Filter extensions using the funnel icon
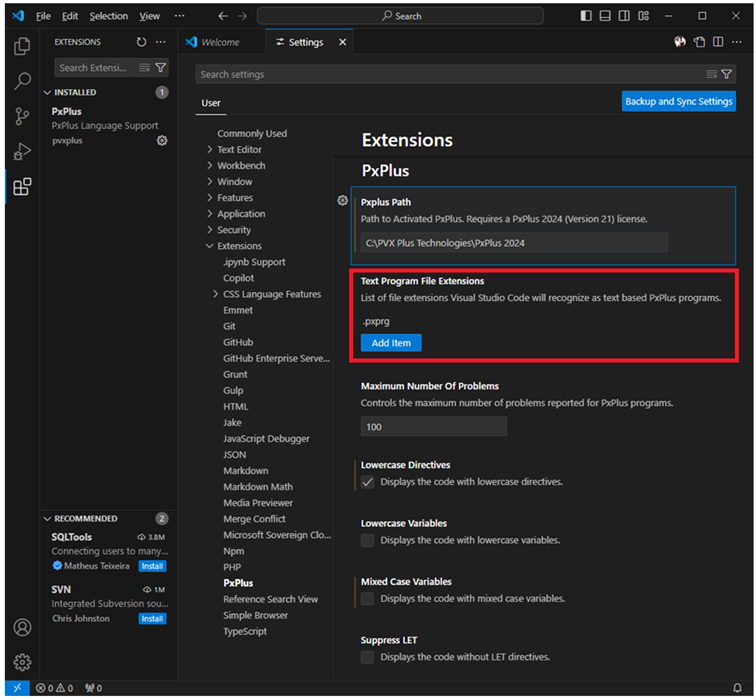 point(160,68)
